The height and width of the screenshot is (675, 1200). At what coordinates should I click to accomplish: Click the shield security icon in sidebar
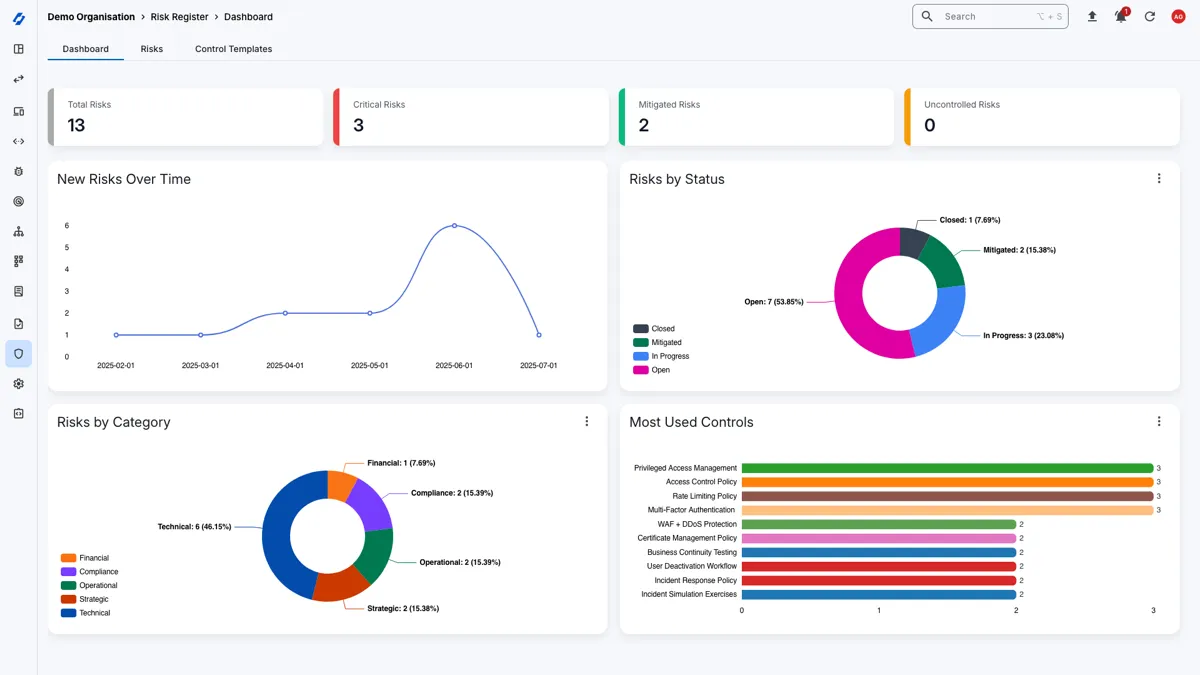point(18,352)
